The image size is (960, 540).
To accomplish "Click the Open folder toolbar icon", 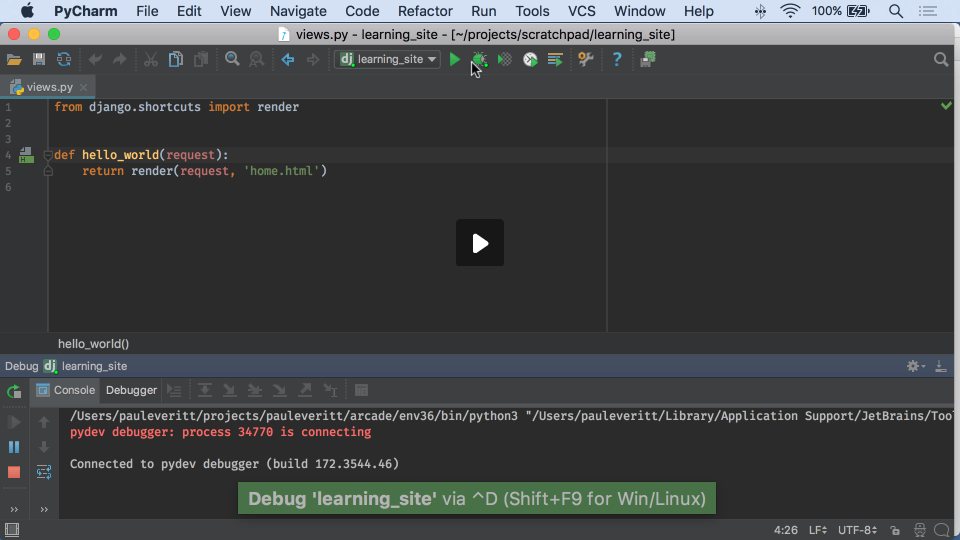I will 14,59.
